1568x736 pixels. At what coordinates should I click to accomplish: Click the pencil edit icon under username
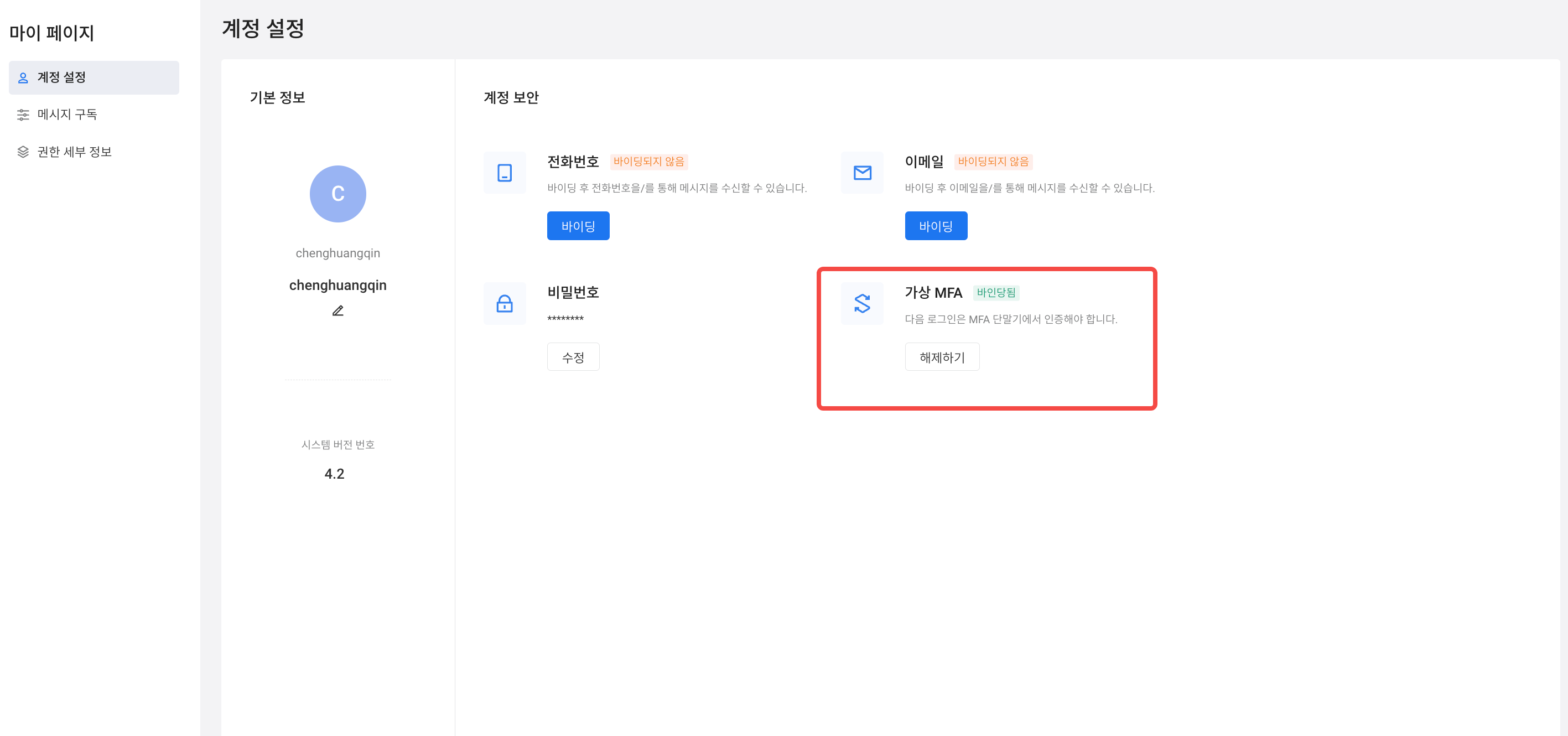point(338,310)
